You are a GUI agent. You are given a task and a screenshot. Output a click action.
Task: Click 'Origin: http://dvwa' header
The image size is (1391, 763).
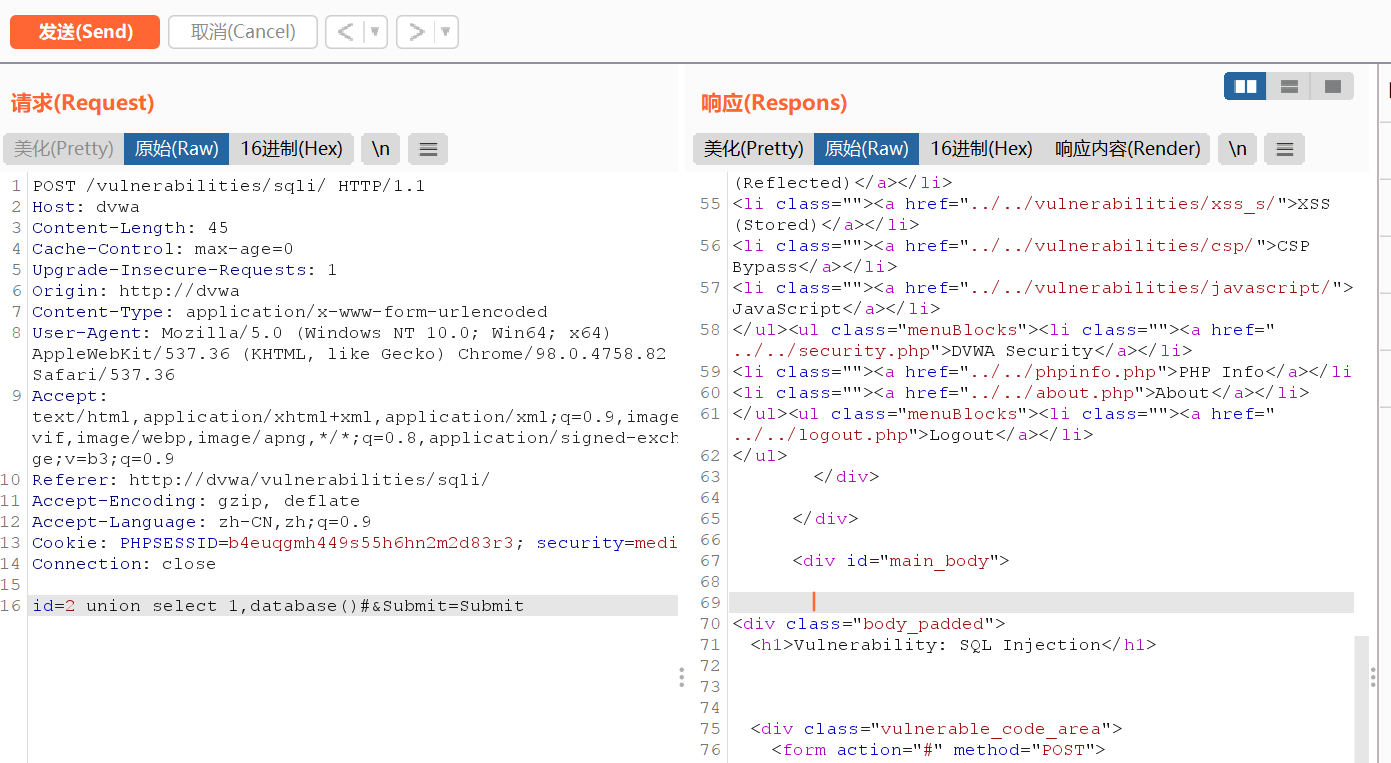(x=135, y=291)
